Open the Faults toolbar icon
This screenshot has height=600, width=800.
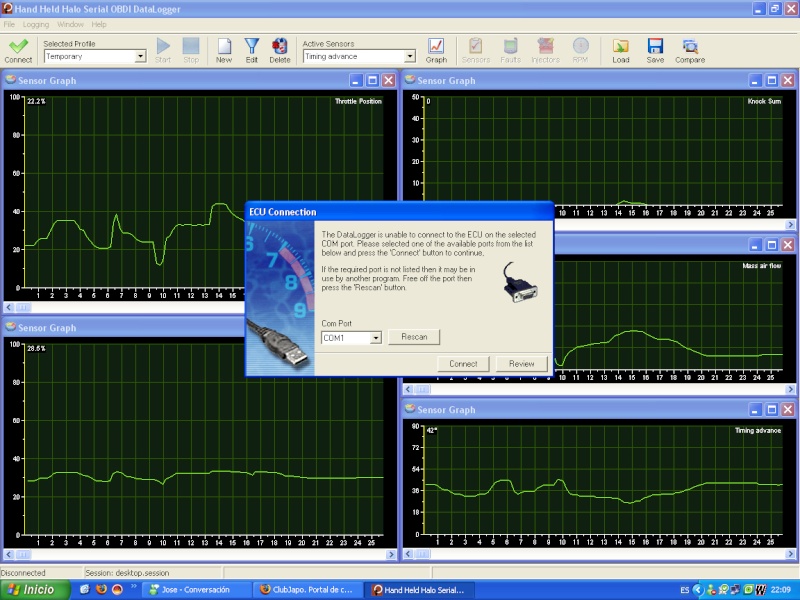click(510, 51)
